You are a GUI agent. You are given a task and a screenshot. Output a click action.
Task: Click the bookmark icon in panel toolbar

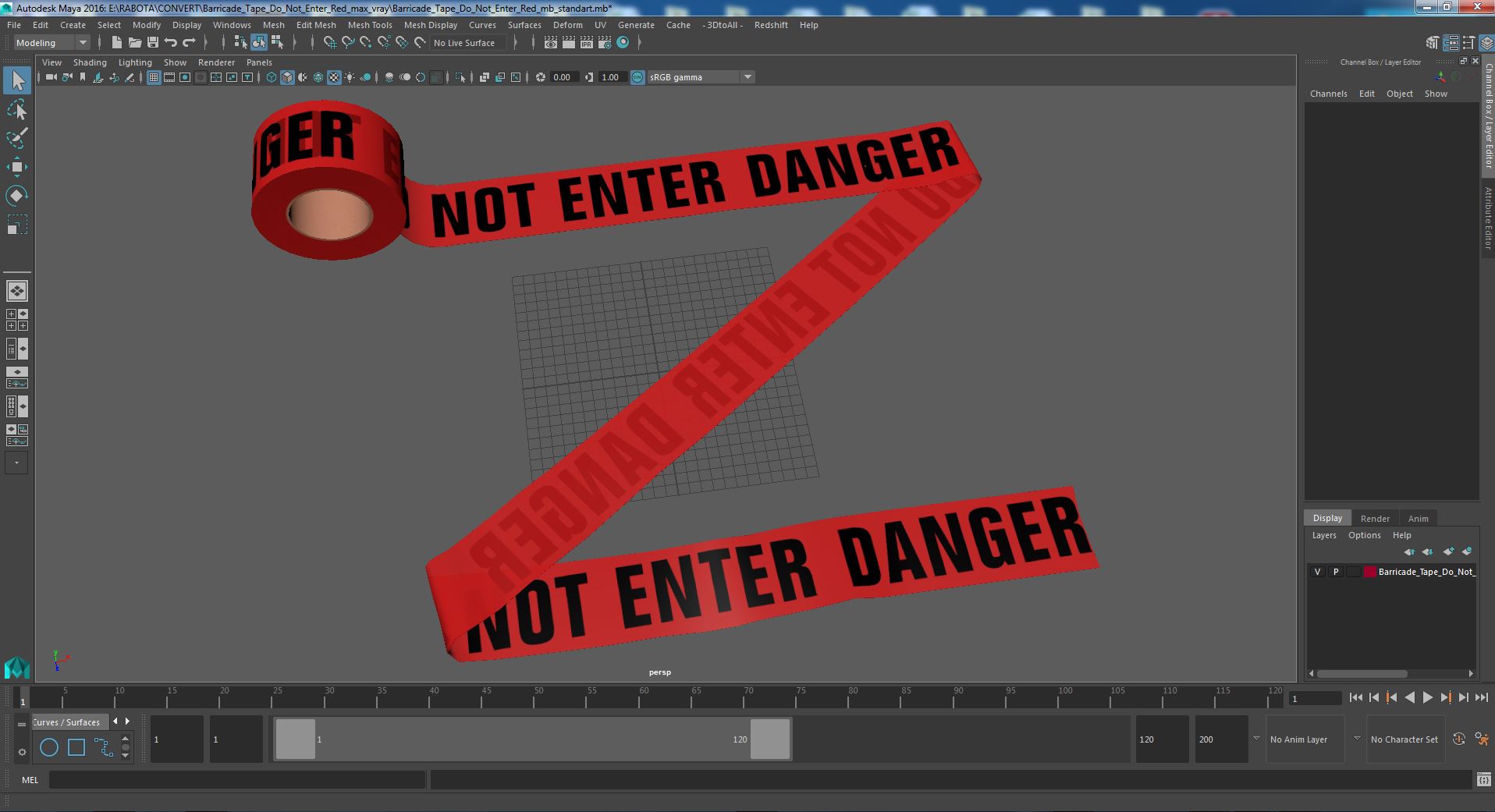[x=83, y=77]
